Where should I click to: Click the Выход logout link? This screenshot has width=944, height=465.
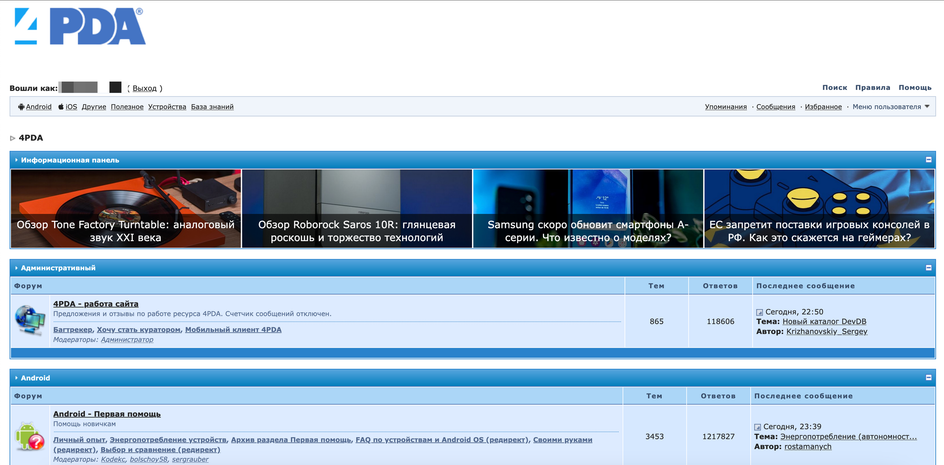pyautogui.click(x=144, y=88)
